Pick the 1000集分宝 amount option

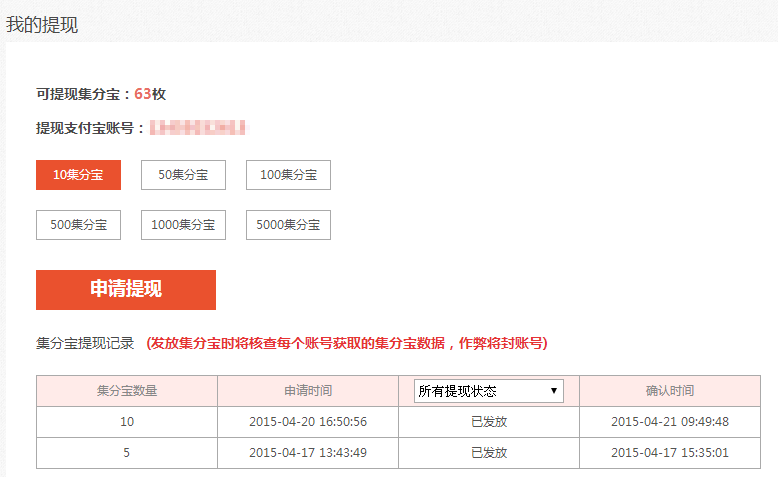(x=183, y=225)
